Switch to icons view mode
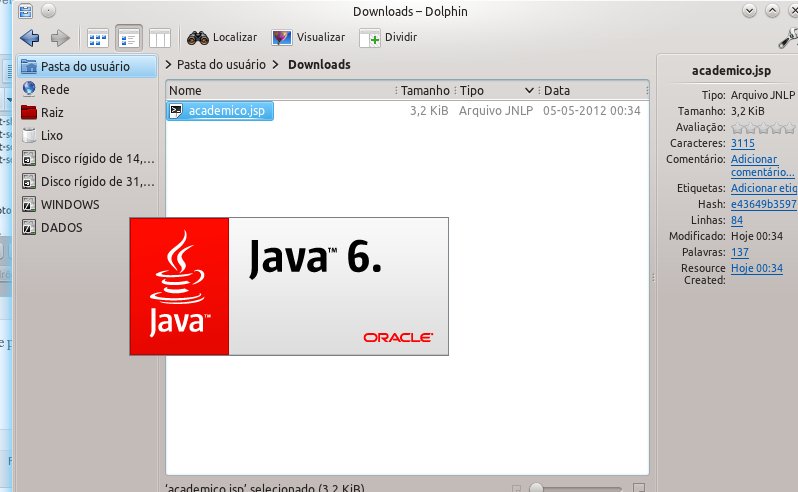 click(x=97, y=38)
